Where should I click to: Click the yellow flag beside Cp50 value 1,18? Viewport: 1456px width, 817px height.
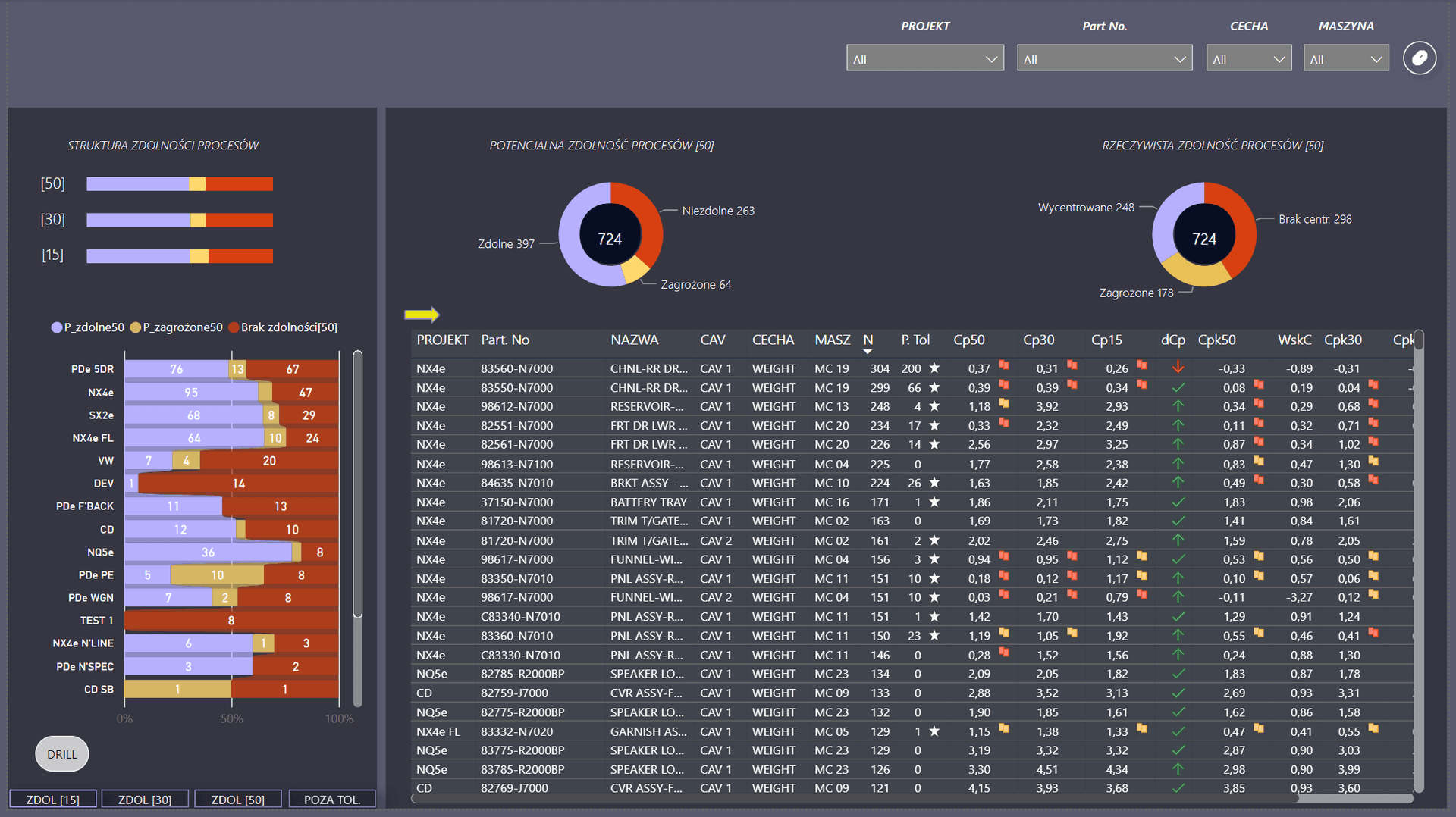1003,403
